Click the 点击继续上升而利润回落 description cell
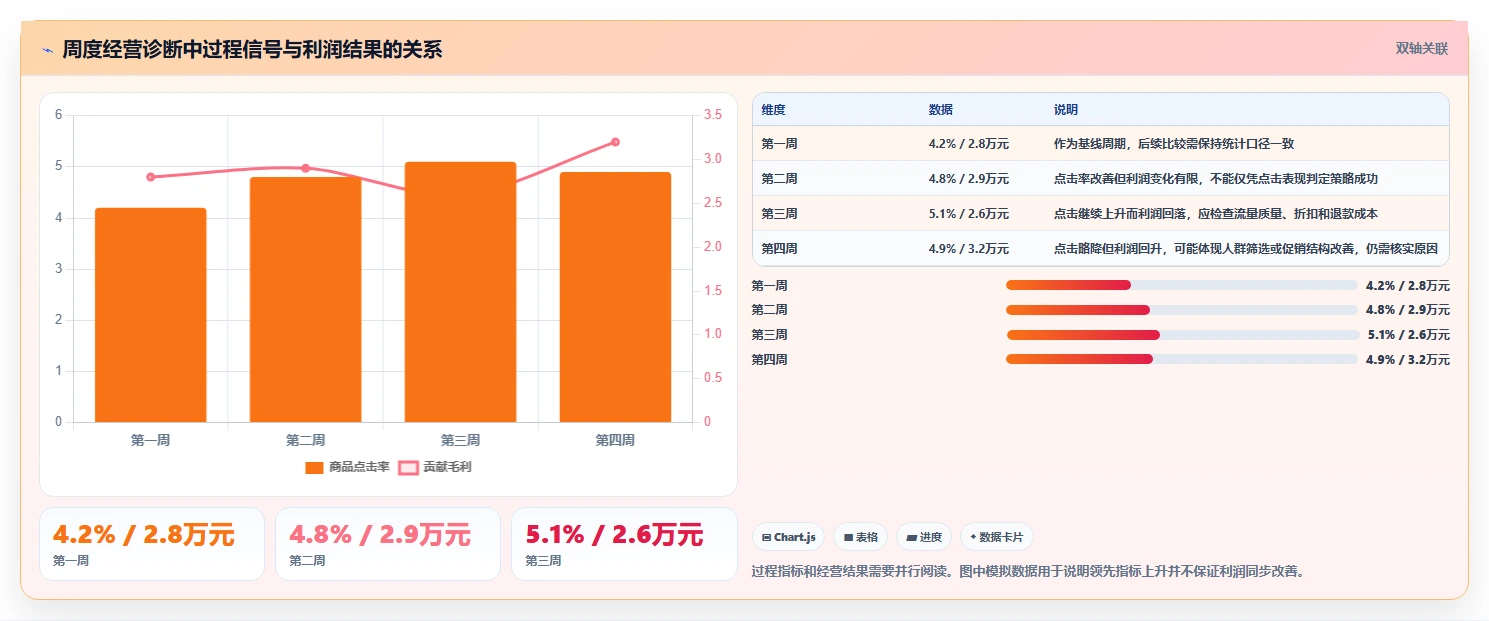The image size is (1489, 621). pos(1215,214)
